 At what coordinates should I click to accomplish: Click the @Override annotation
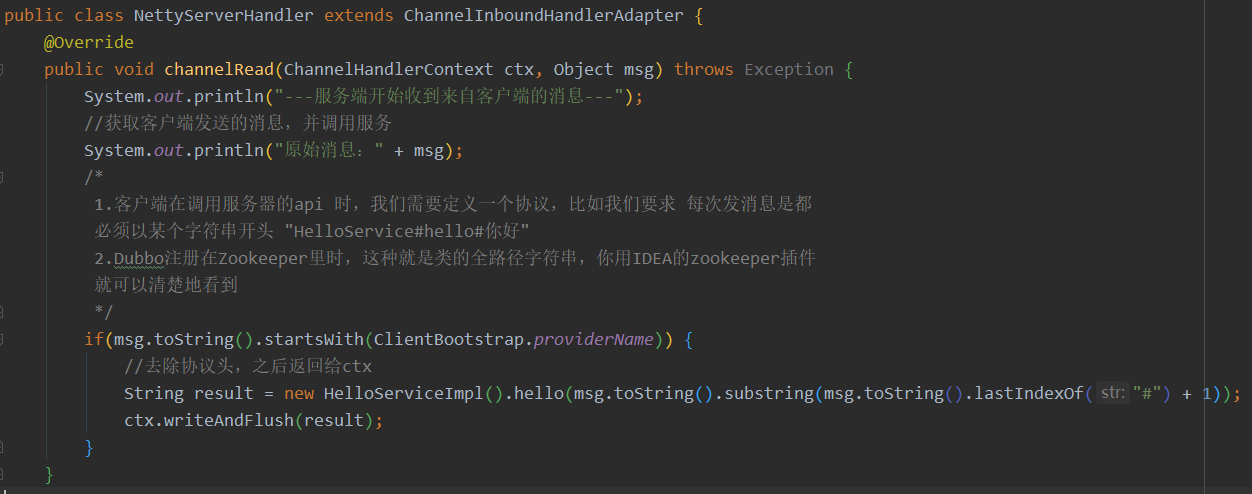pos(89,42)
